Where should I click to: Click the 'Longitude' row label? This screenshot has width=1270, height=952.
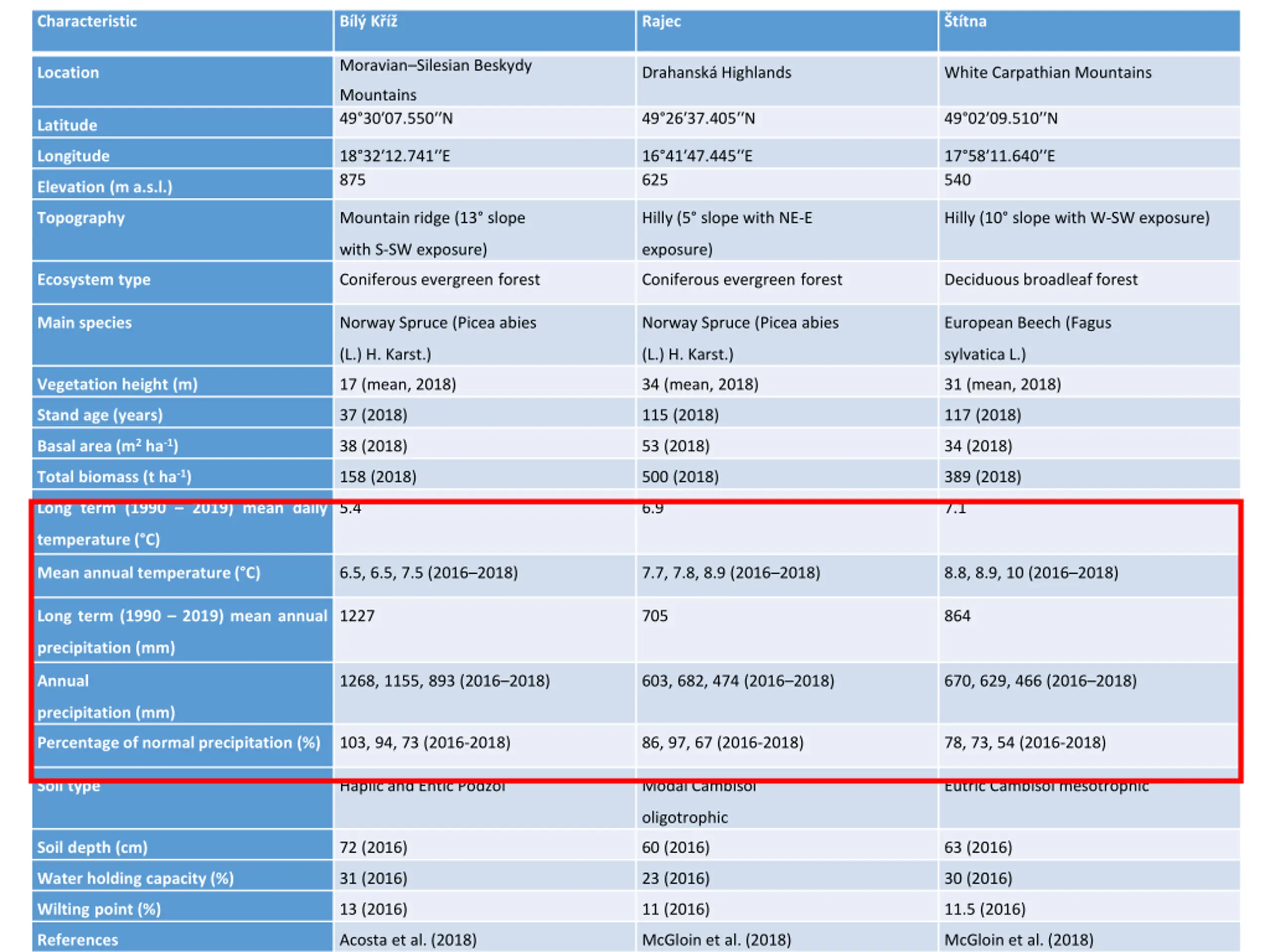pyautogui.click(x=183, y=153)
